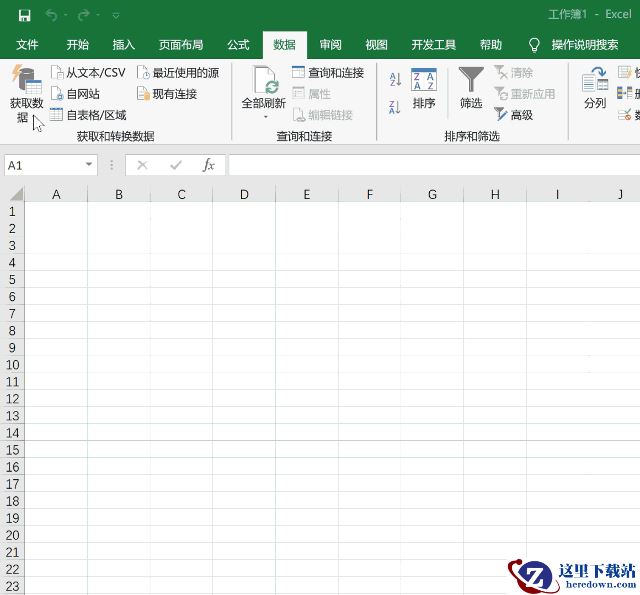Viewport: 640px width, 595px height.
Task: Click the 分列 text to columns icon
Action: point(595,88)
